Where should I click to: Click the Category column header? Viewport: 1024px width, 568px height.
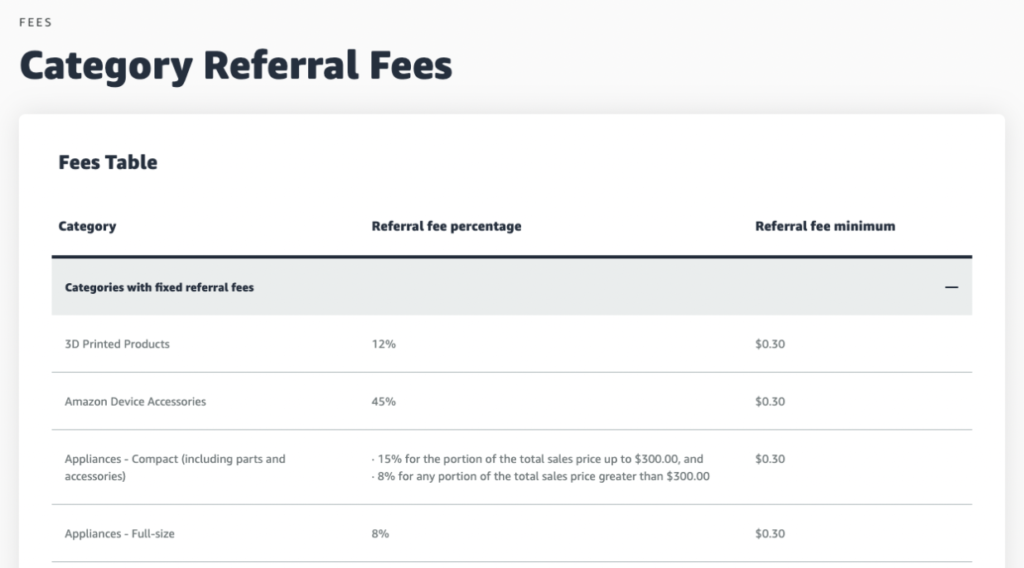pos(87,226)
